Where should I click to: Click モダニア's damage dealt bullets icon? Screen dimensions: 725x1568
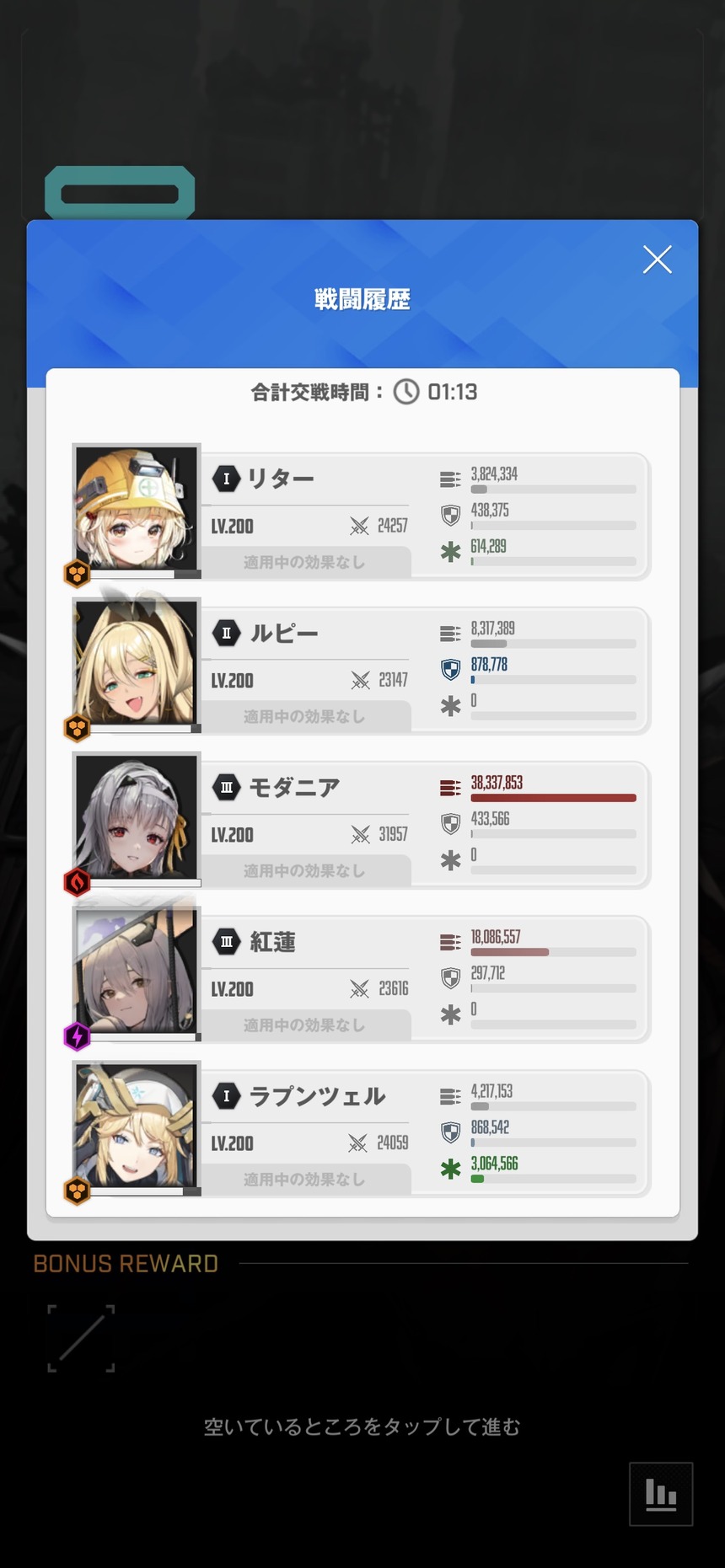tap(450, 789)
